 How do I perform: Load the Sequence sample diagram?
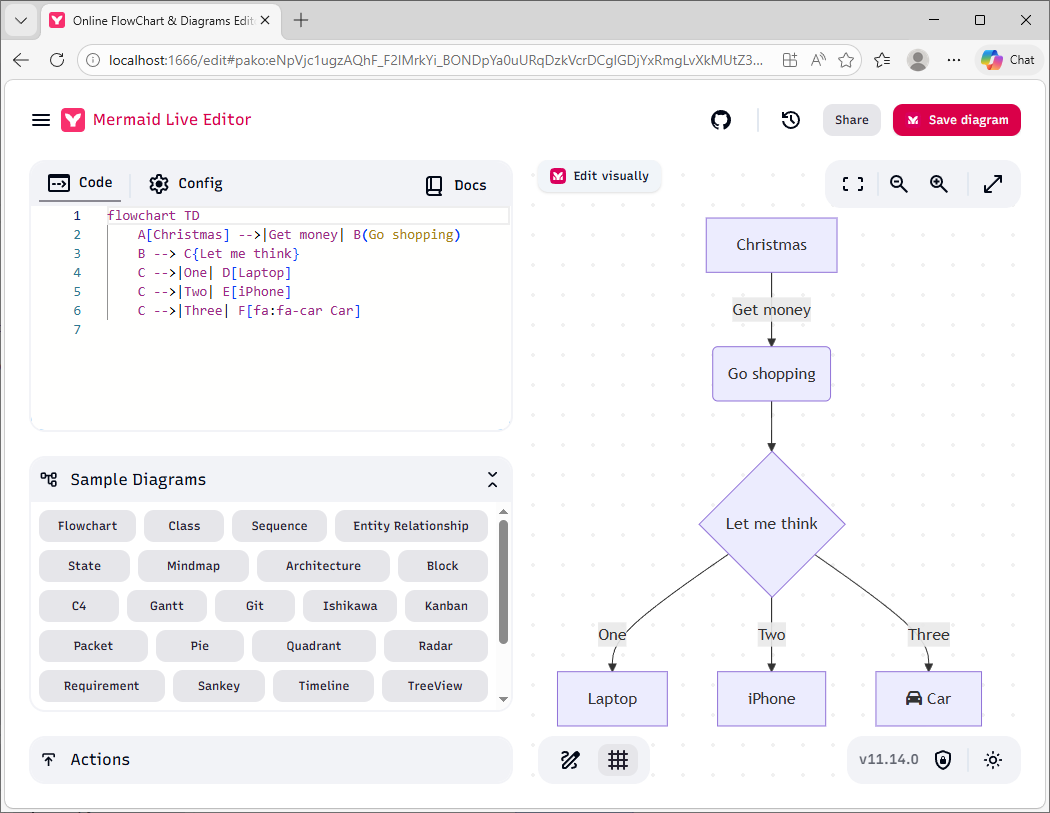(279, 526)
